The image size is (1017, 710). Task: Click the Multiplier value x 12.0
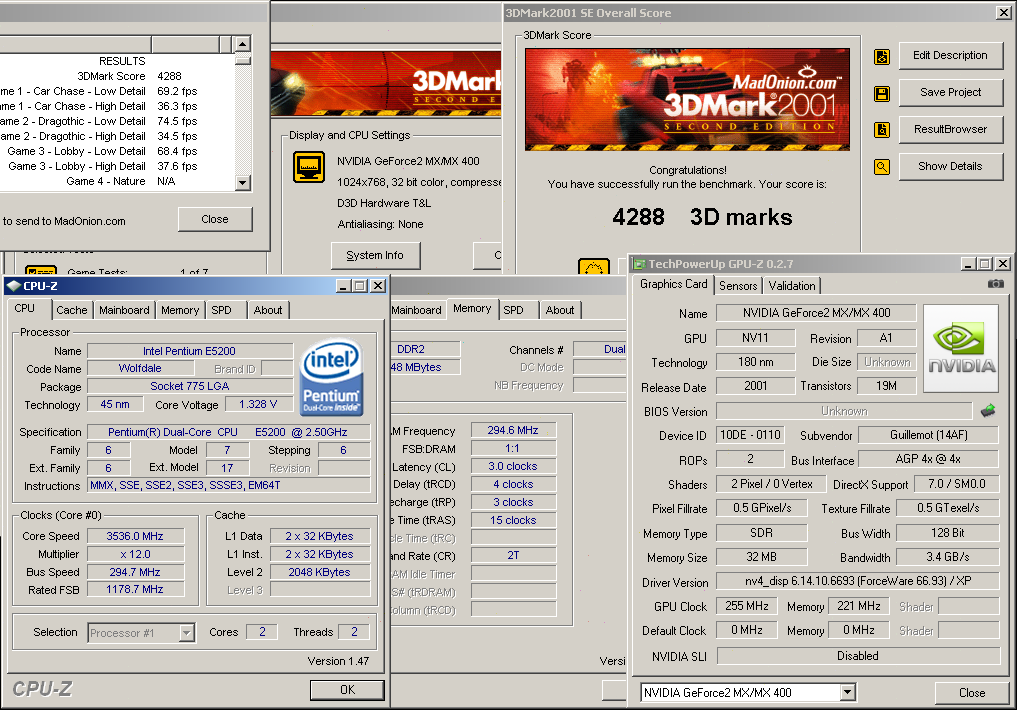[x=135, y=554]
